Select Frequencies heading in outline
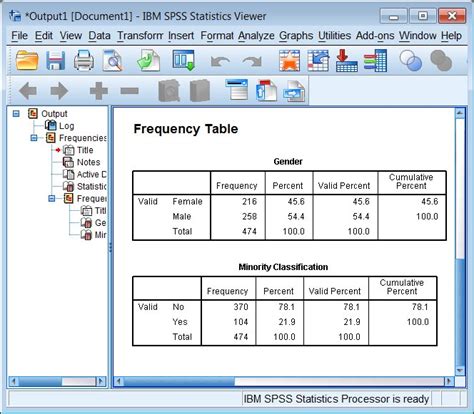The image size is (474, 414). 83,138
